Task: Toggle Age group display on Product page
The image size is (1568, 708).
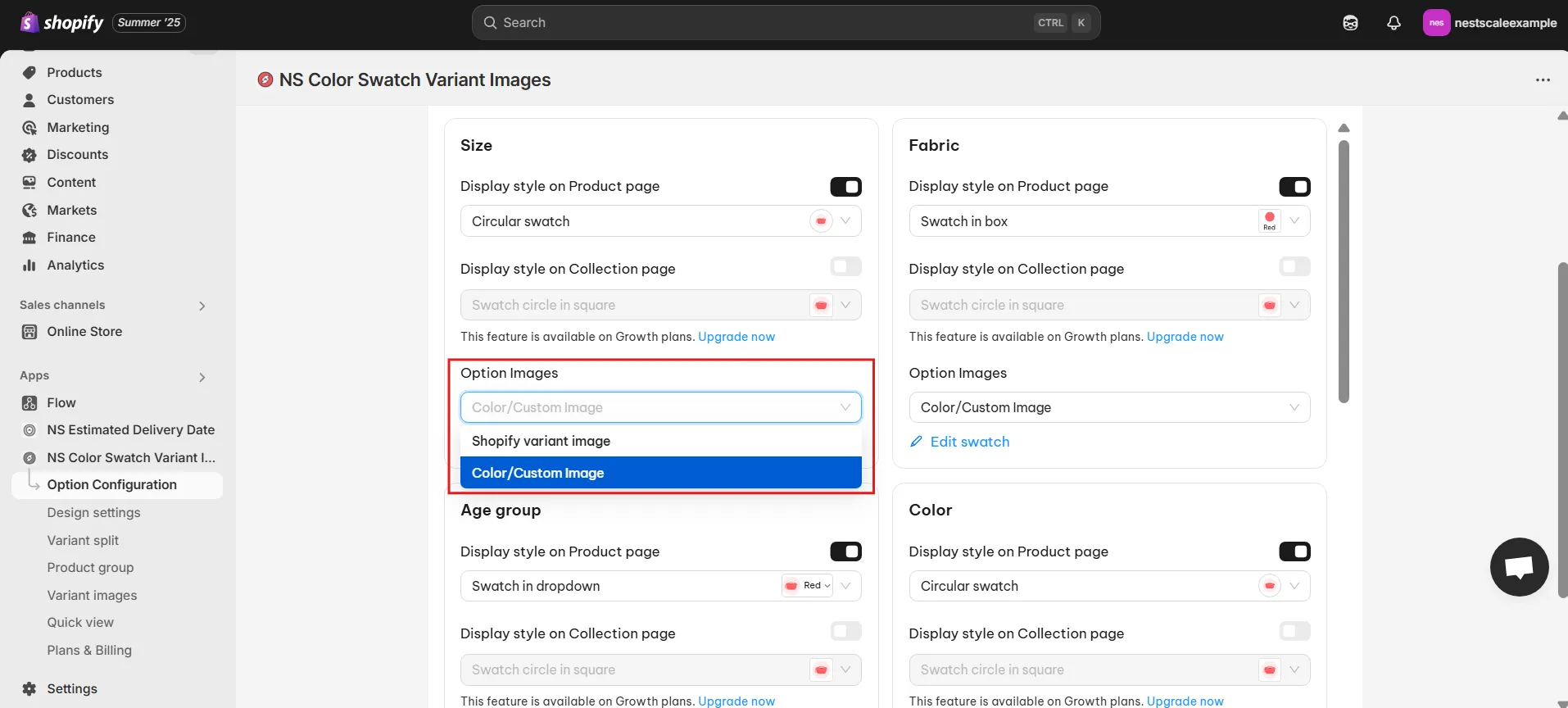Action: 845,551
